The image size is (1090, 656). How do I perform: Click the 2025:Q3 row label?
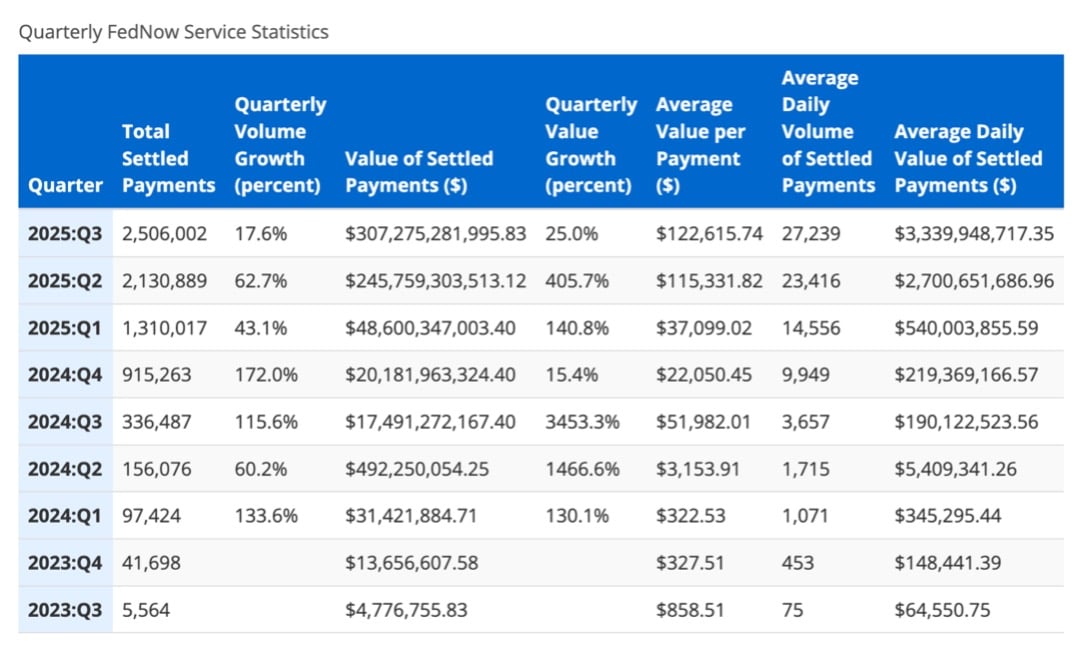click(x=65, y=233)
